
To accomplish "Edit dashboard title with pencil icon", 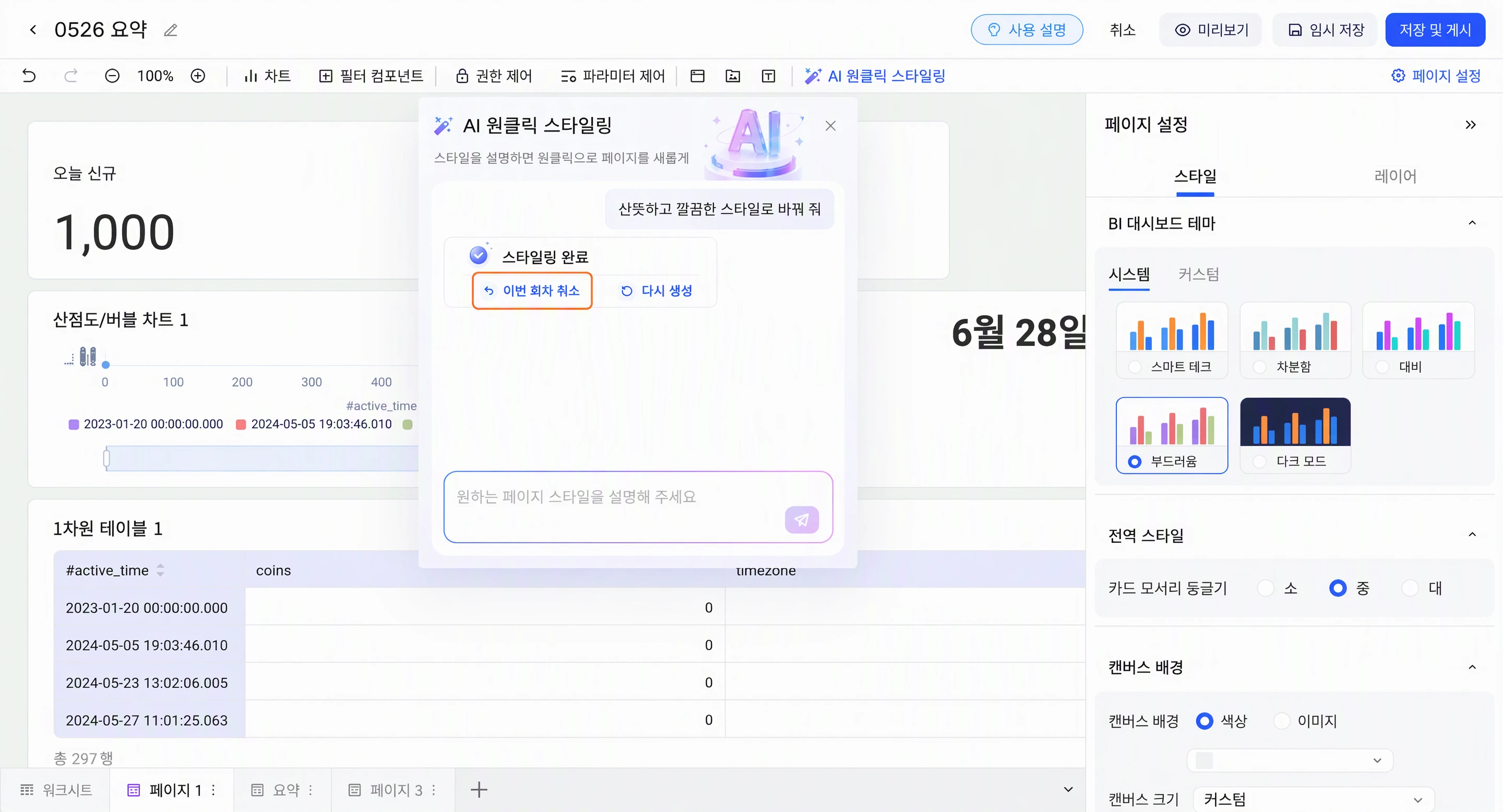I will tap(170, 30).
